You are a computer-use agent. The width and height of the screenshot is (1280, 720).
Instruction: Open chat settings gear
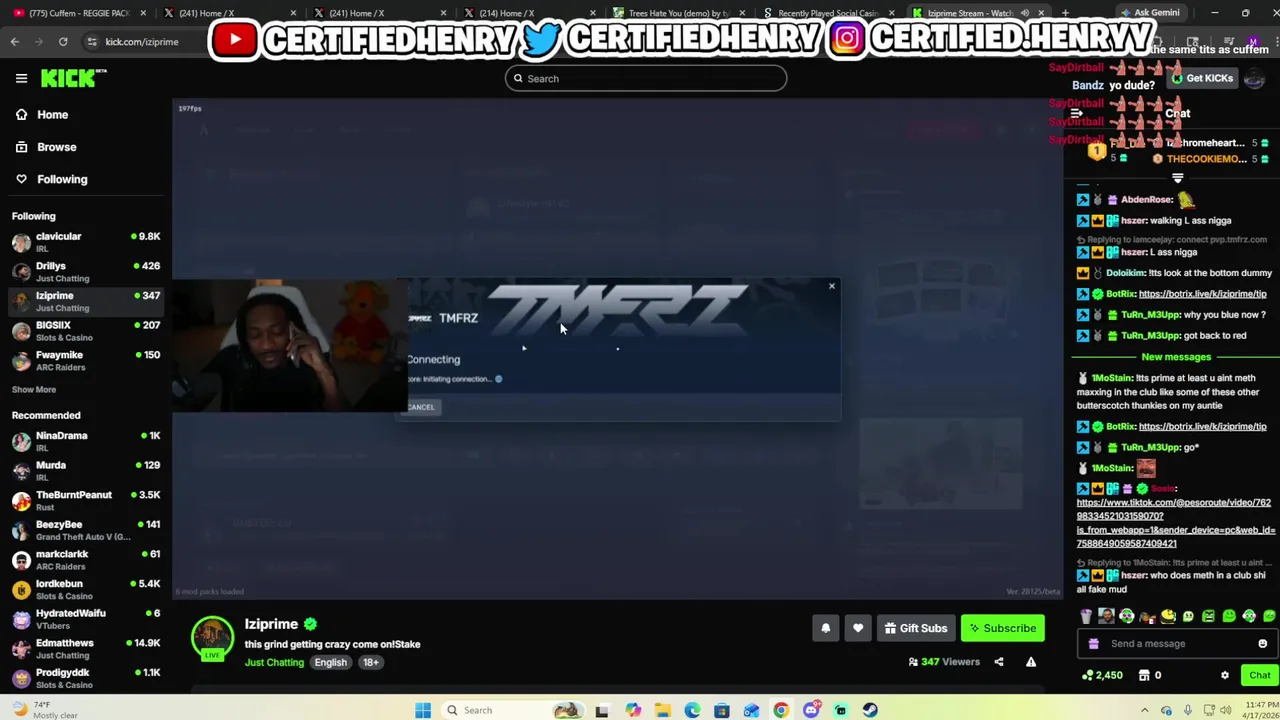[x=1225, y=676]
